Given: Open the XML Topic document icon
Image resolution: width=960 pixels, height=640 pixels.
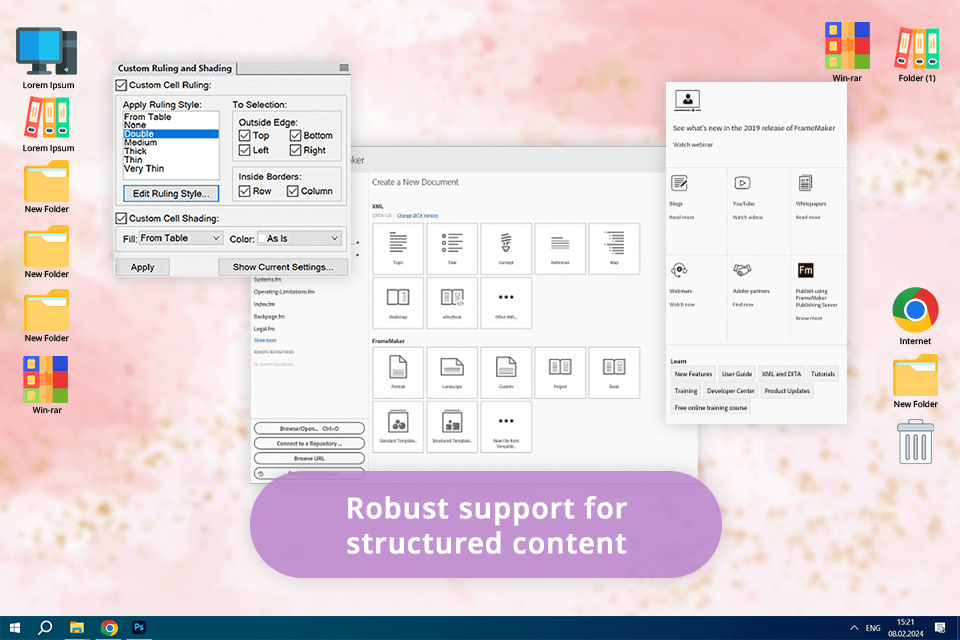Looking at the screenshot, I should click(x=398, y=248).
